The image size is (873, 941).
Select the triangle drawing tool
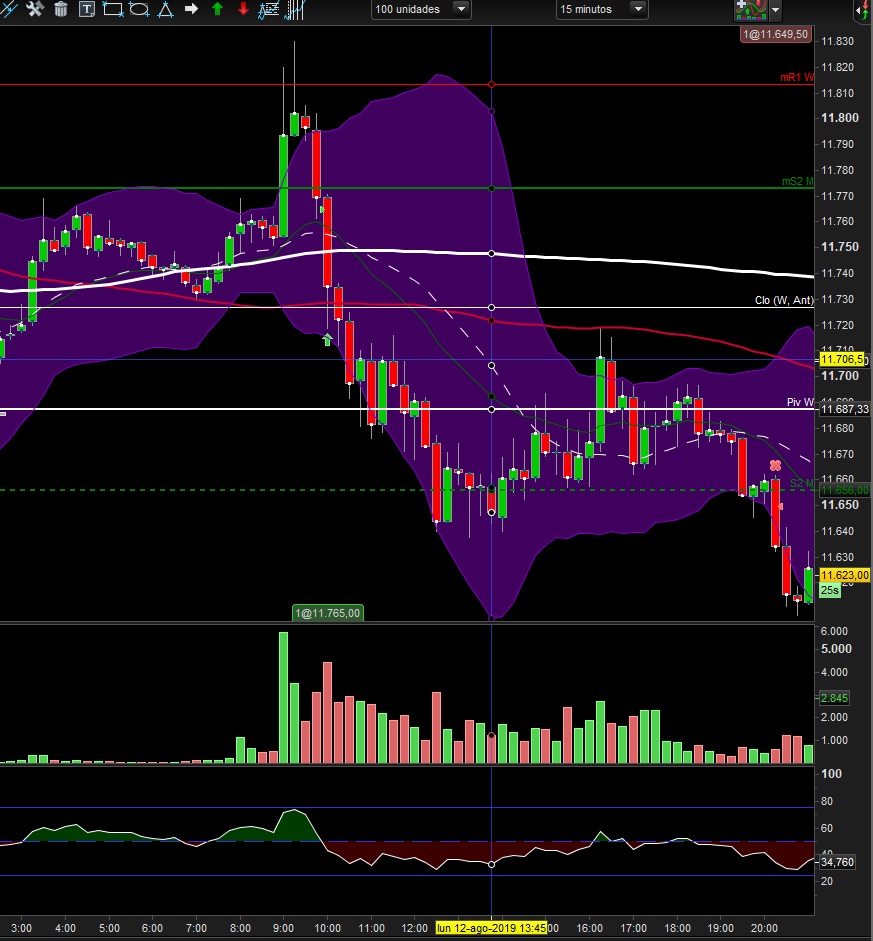point(165,9)
